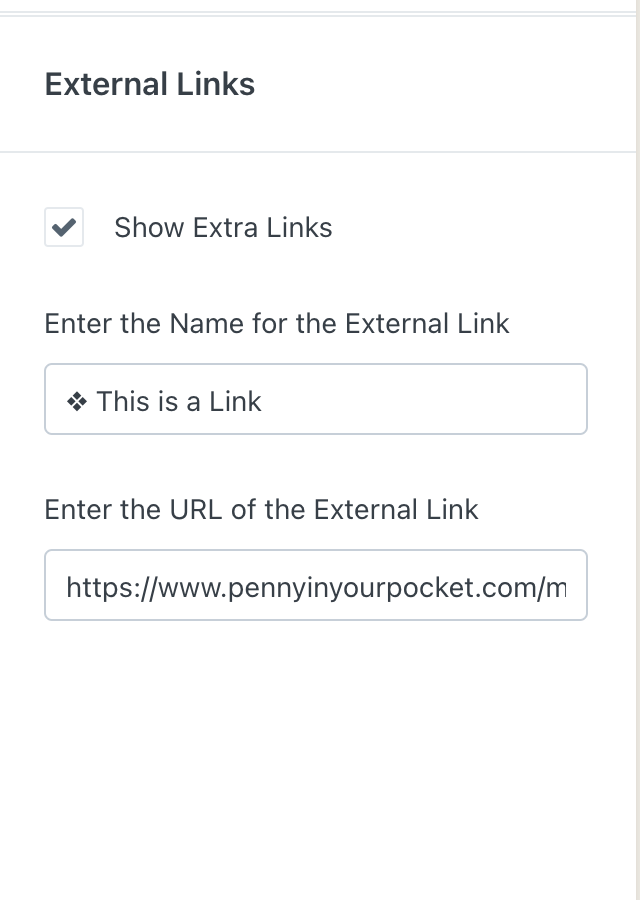The image size is (640, 900).
Task: Click the word "Extra" in checkbox label
Action: pyautogui.click(x=222, y=228)
